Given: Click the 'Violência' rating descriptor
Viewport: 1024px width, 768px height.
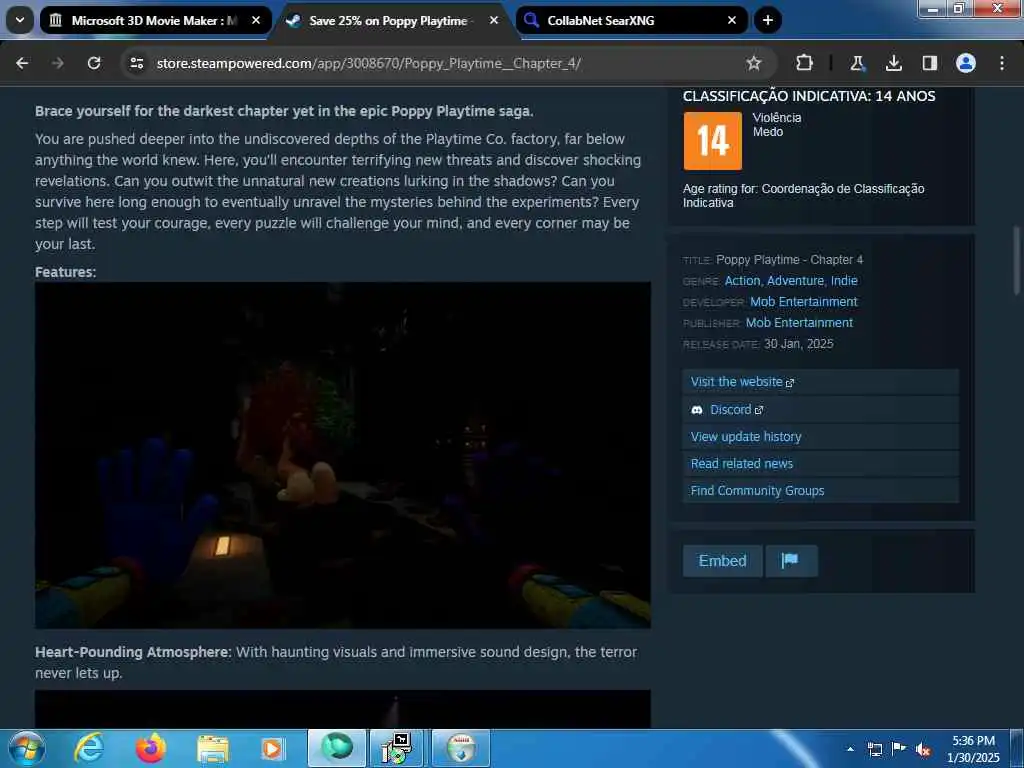Looking at the screenshot, I should (776, 118).
